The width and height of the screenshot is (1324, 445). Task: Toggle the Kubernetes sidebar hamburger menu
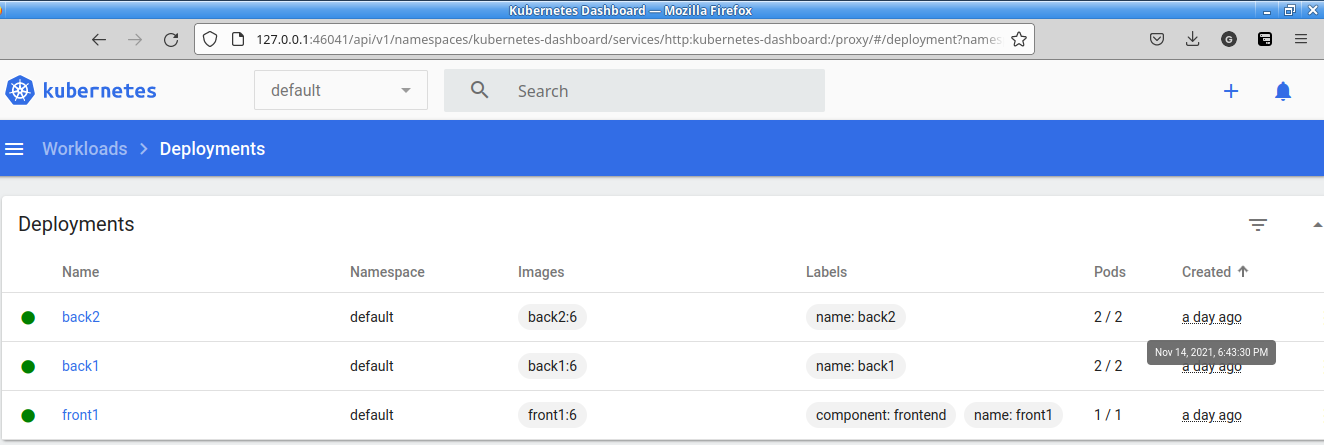[14, 149]
